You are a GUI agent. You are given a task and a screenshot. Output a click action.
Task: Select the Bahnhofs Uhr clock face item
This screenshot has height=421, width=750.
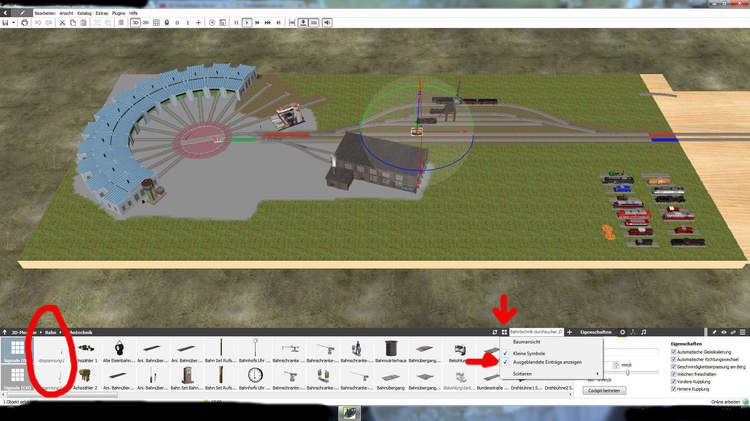click(x=255, y=378)
